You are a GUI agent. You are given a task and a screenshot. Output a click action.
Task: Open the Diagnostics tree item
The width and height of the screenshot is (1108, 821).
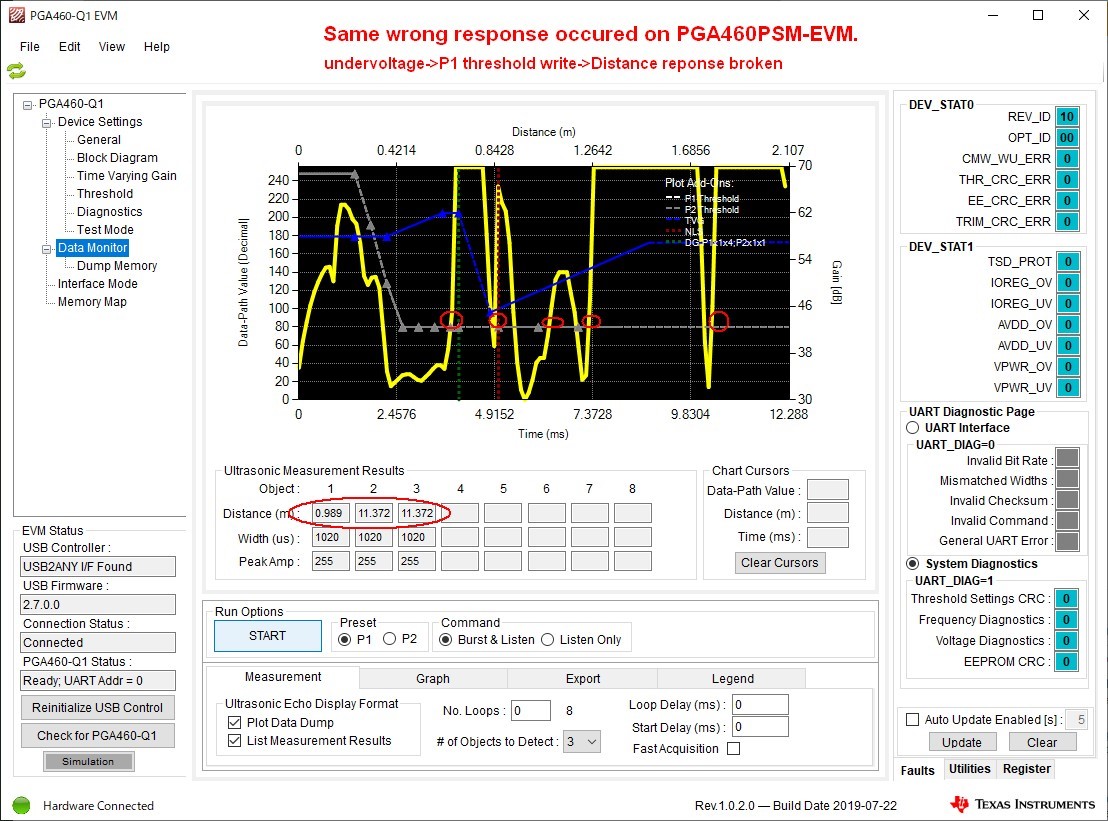(110, 212)
